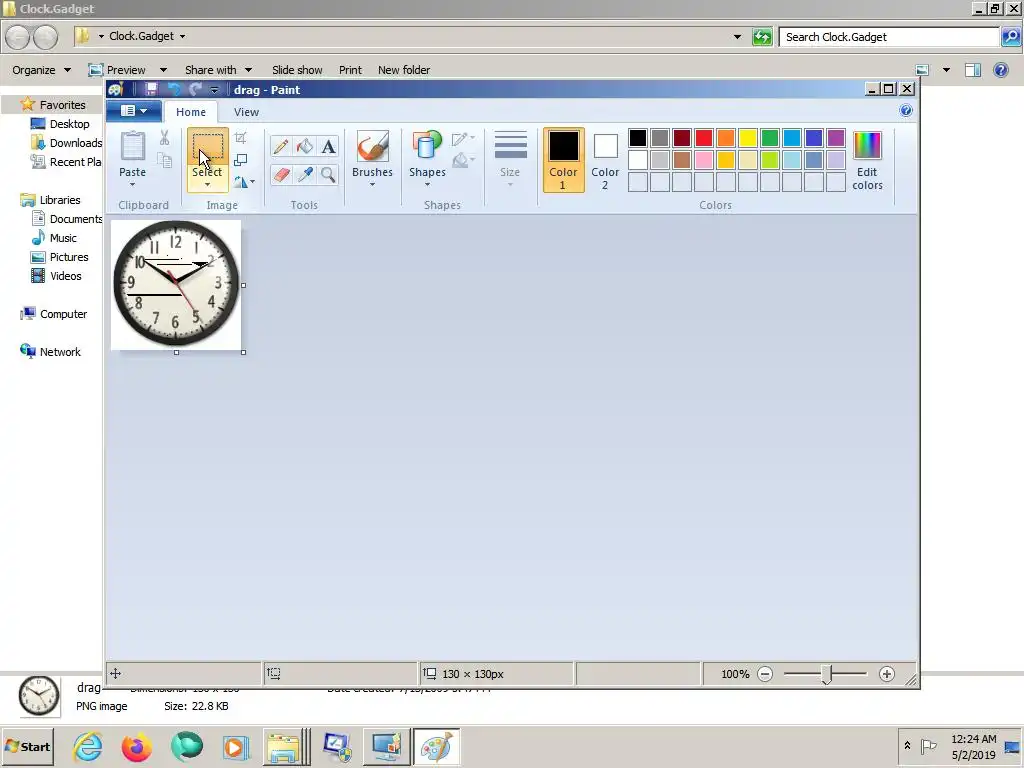Expand the Select options arrow
Viewport: 1024px width, 768px height.
(x=208, y=185)
